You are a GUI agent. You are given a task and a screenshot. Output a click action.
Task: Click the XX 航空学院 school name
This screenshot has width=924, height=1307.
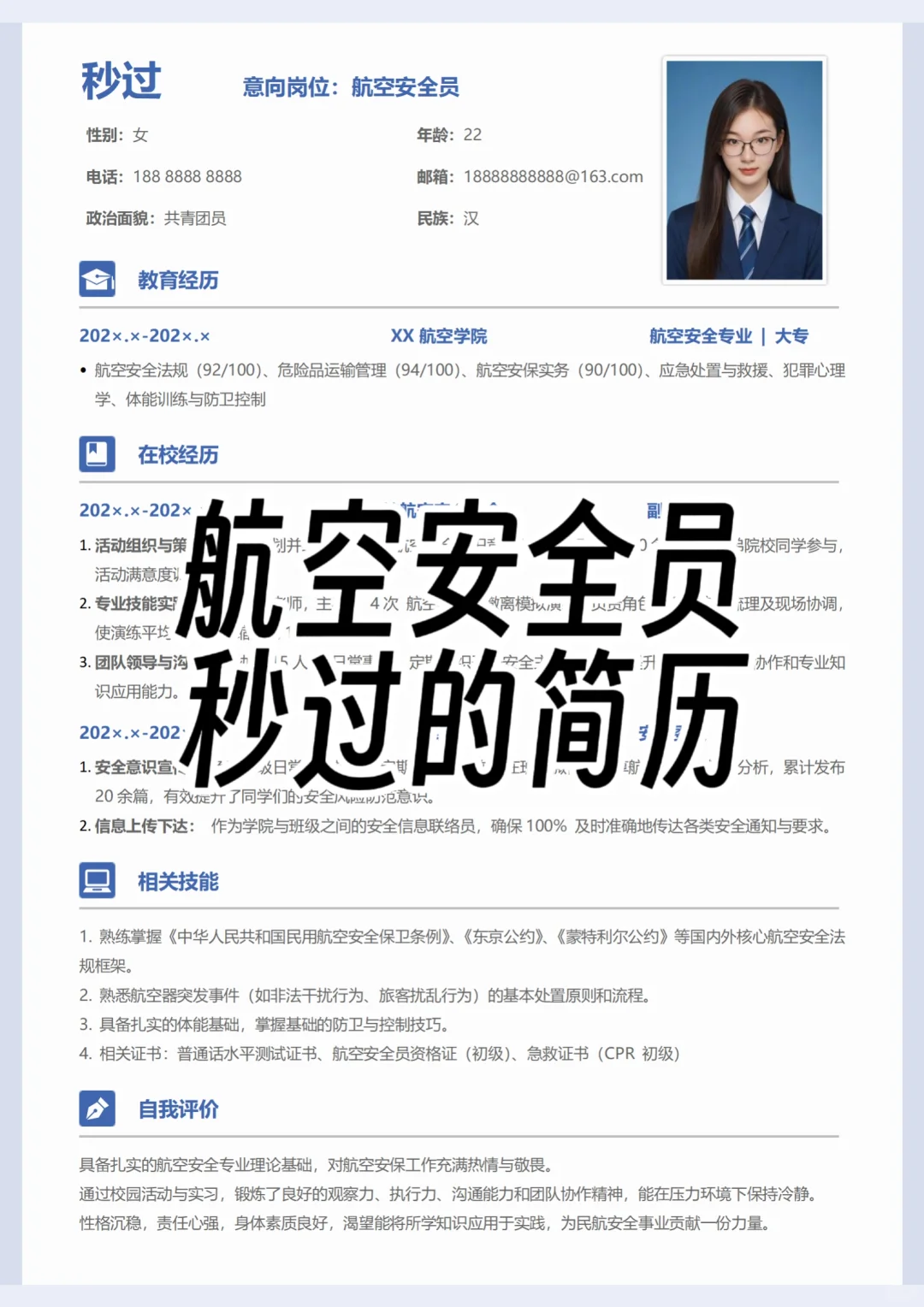439,335
